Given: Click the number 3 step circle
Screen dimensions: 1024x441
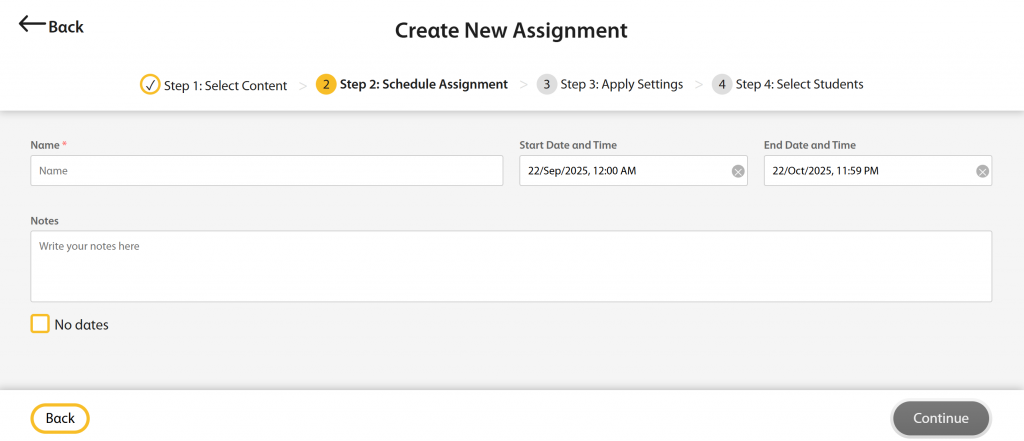Looking at the screenshot, I should click(546, 85).
